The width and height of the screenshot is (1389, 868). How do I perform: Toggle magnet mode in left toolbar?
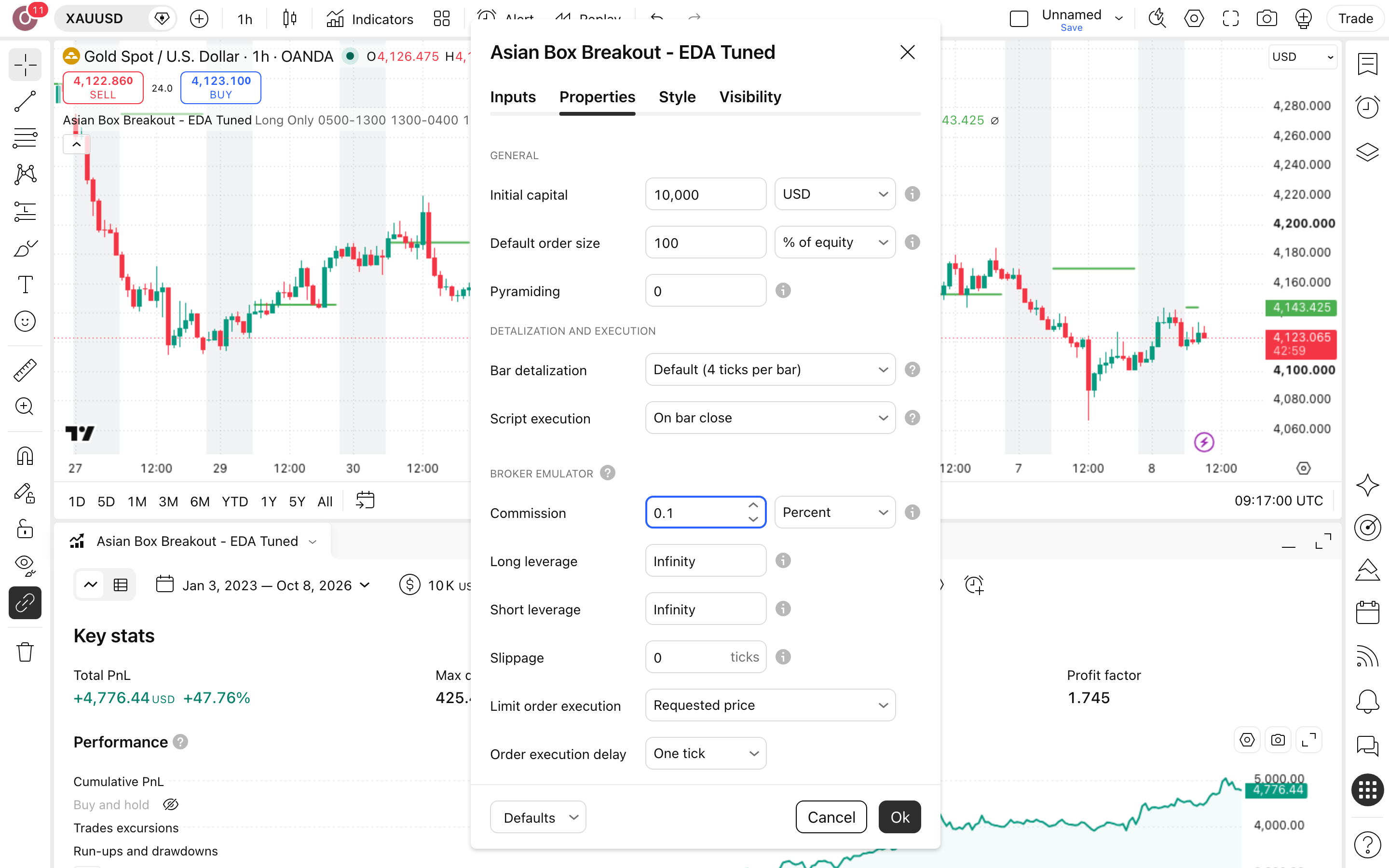click(x=25, y=456)
